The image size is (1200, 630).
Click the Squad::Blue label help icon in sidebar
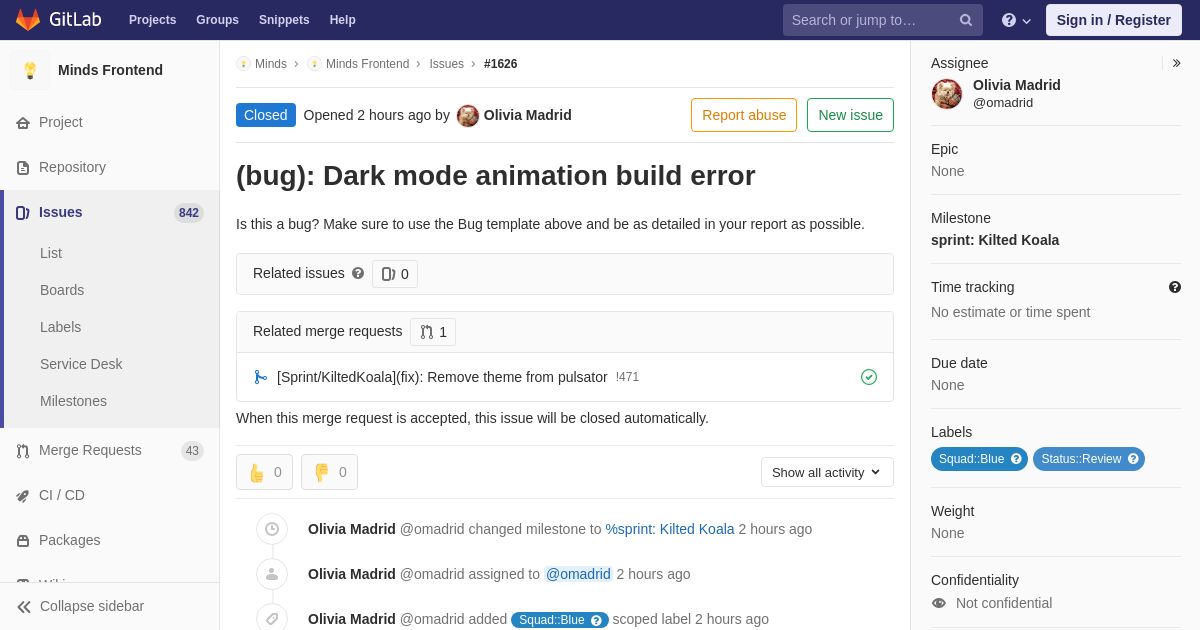tap(1016, 459)
